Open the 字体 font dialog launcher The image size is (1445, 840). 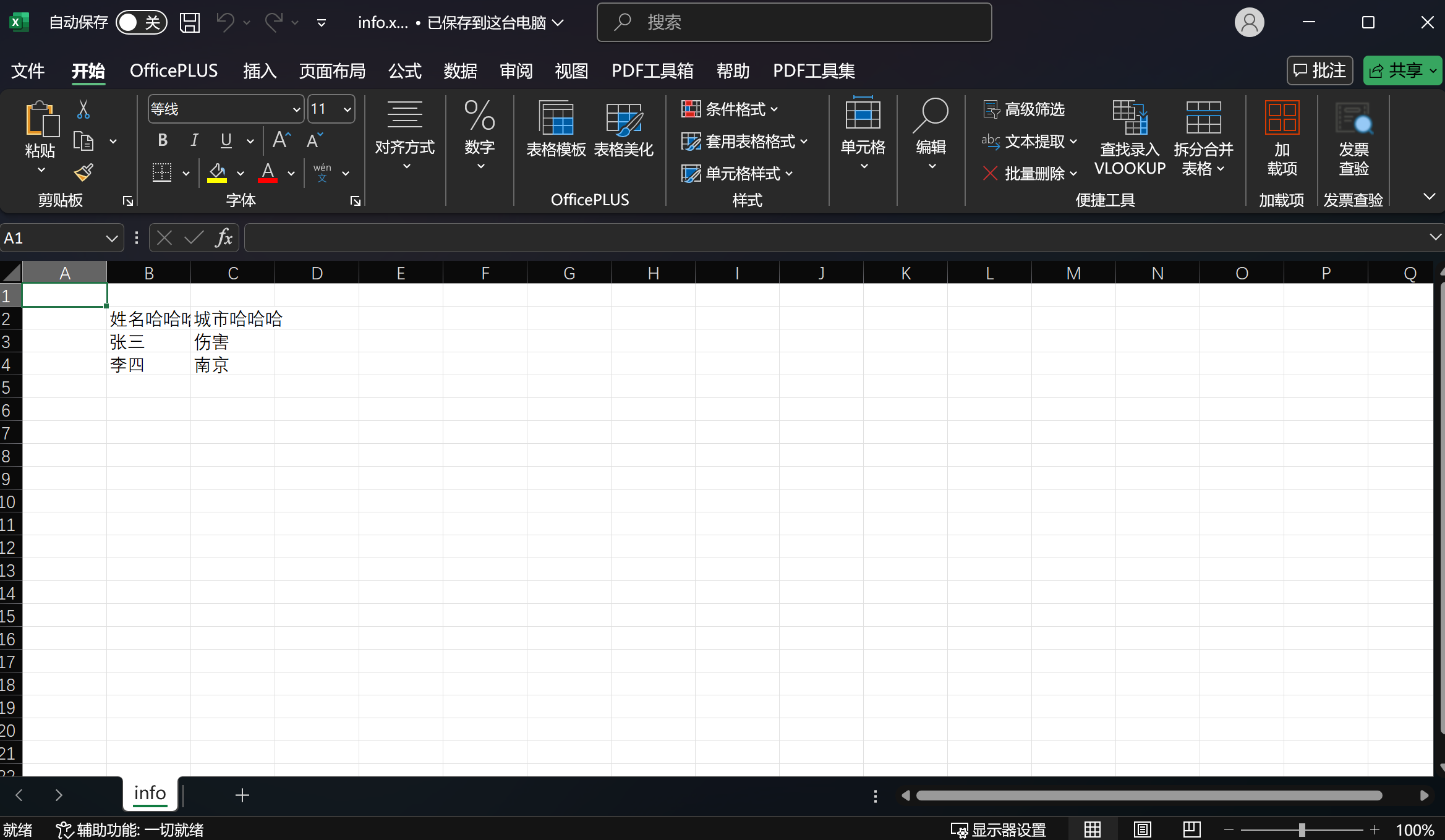356,201
